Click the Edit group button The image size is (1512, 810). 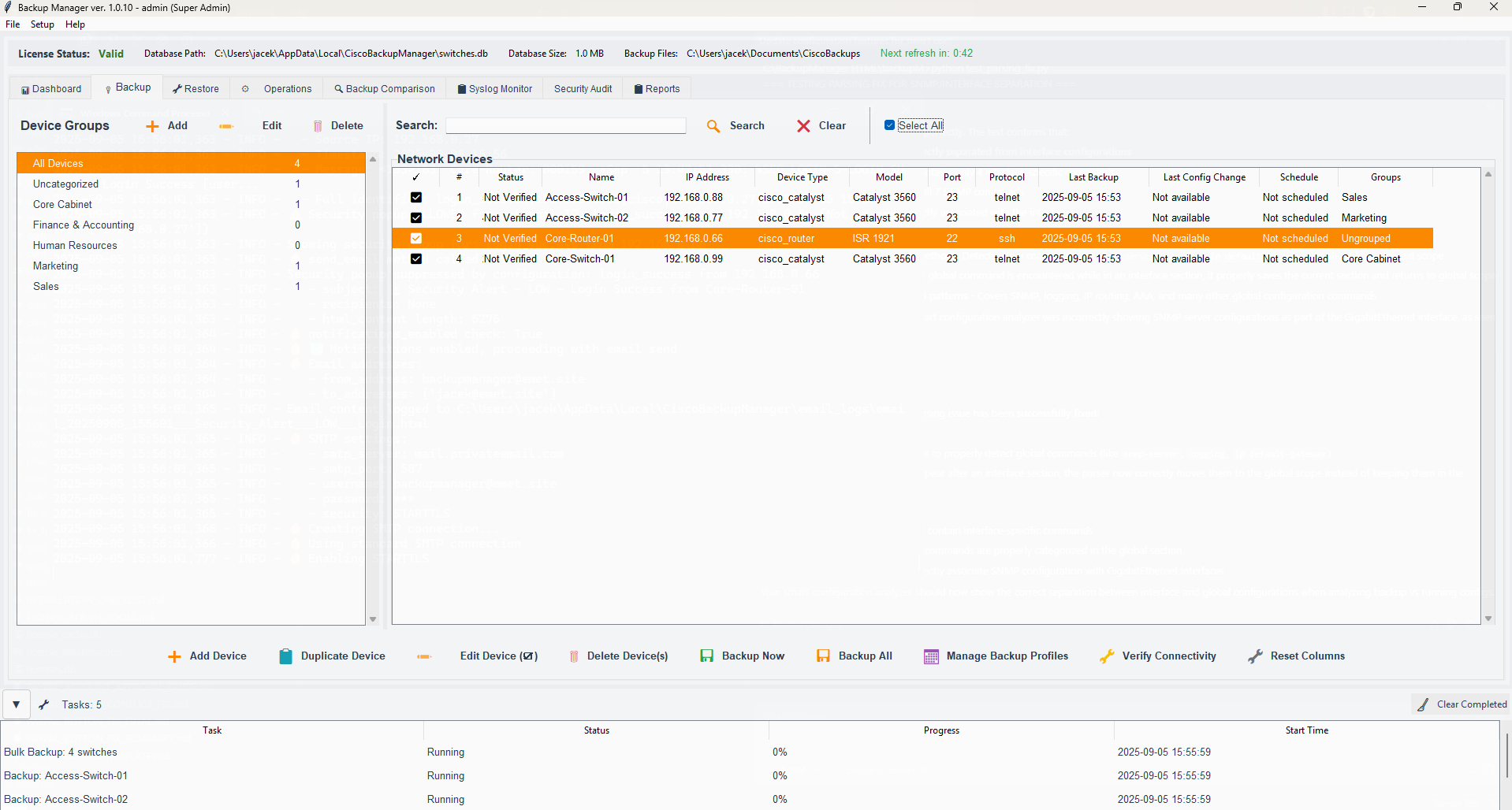[x=272, y=126]
